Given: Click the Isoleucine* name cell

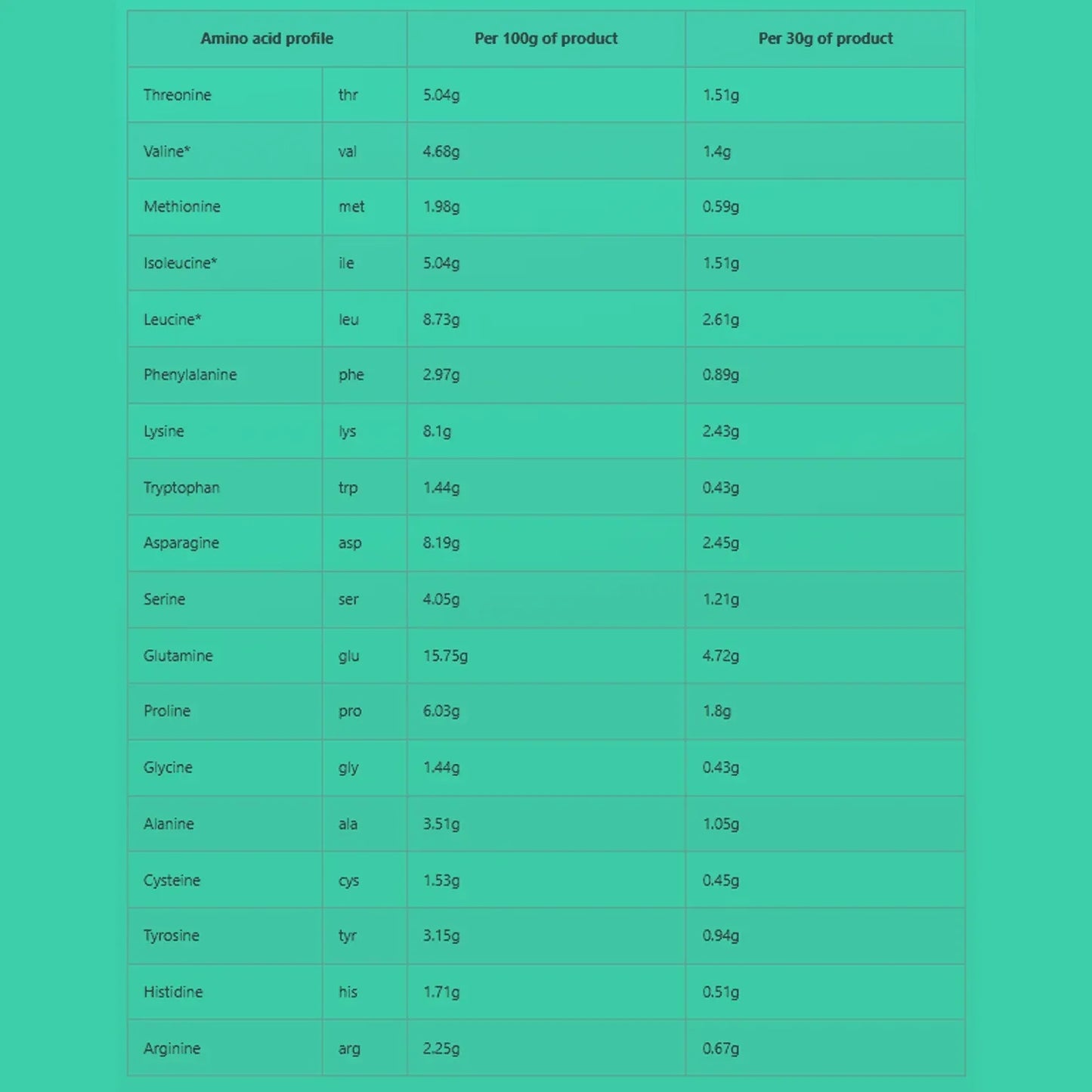Looking at the screenshot, I should (181, 263).
